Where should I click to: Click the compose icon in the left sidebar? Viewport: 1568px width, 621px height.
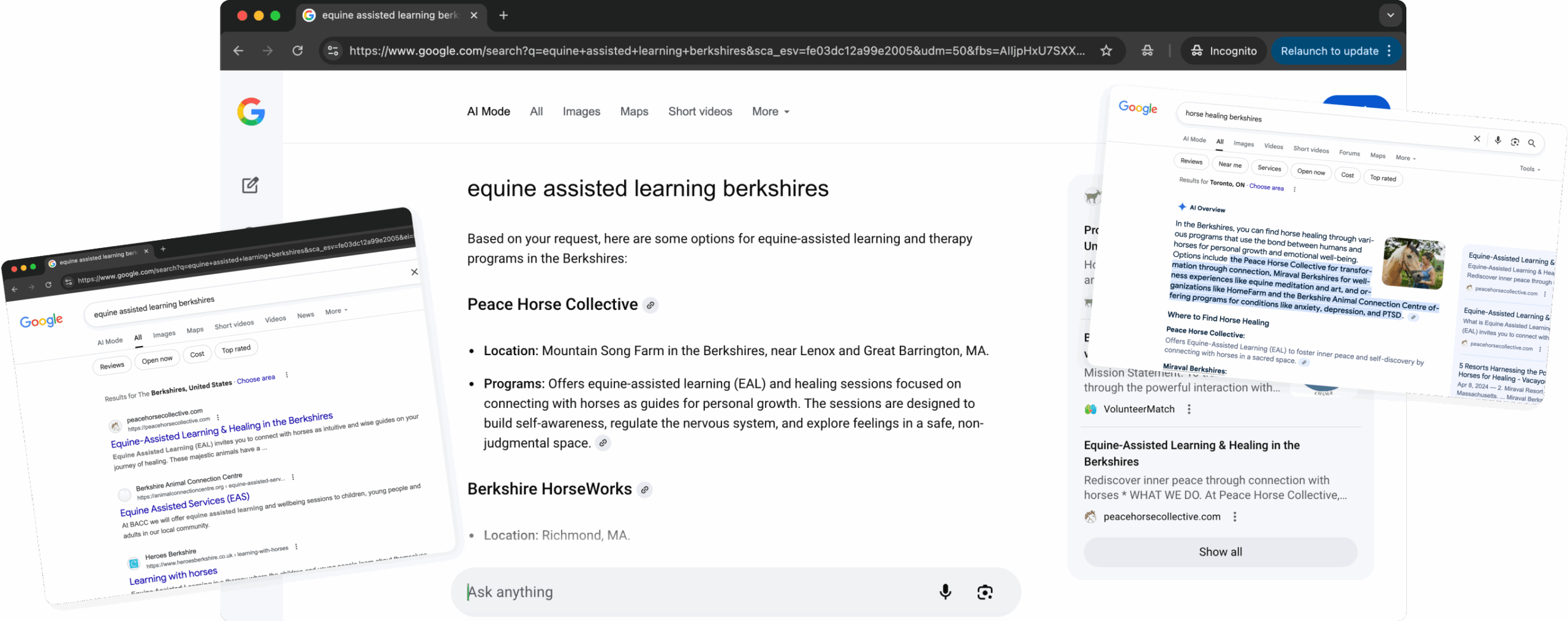[250, 184]
